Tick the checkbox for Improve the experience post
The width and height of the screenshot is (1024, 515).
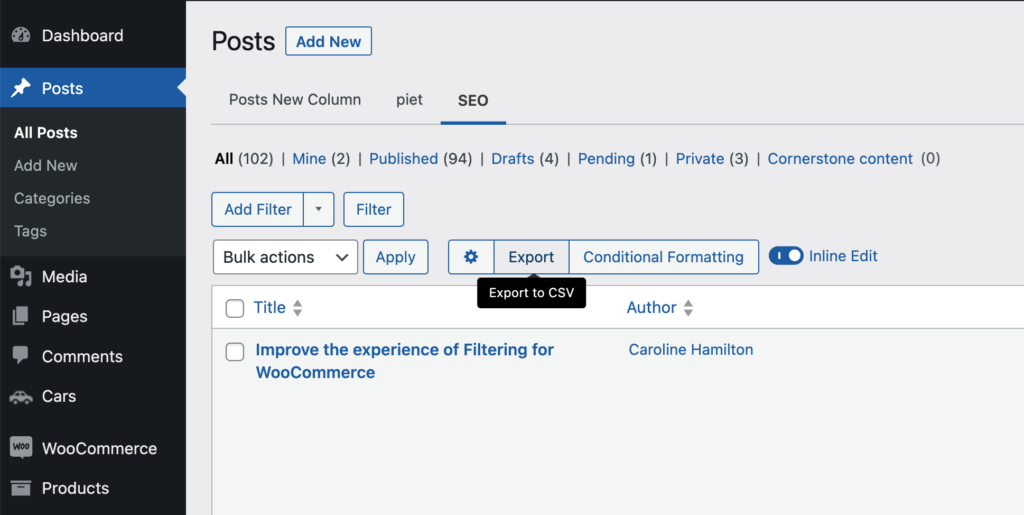point(235,352)
